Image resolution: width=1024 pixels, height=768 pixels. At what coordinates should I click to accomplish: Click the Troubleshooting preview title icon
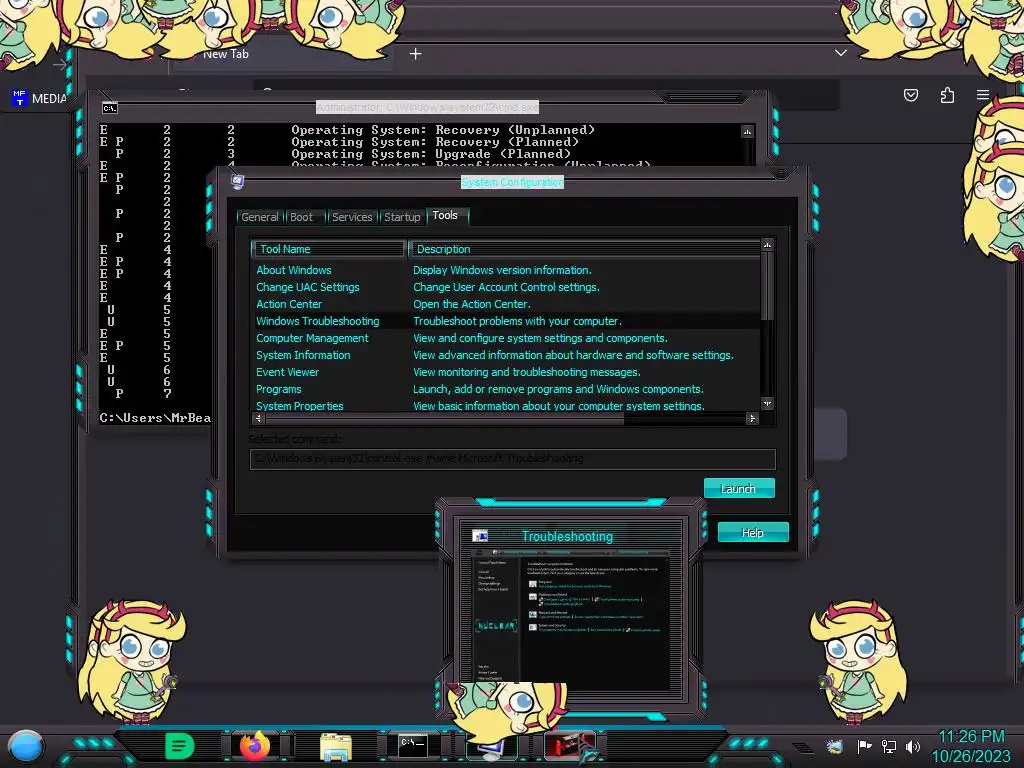tap(480, 536)
